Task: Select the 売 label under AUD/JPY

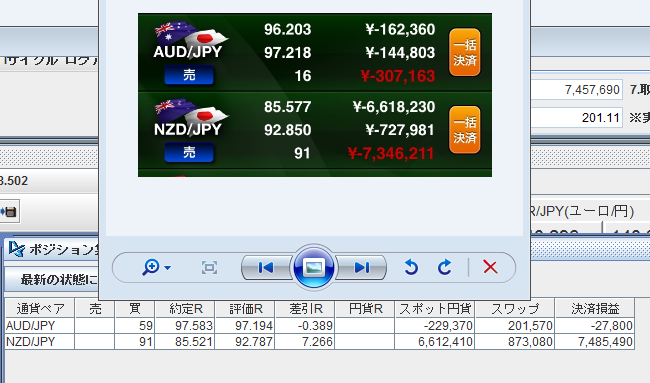Action: (189, 75)
